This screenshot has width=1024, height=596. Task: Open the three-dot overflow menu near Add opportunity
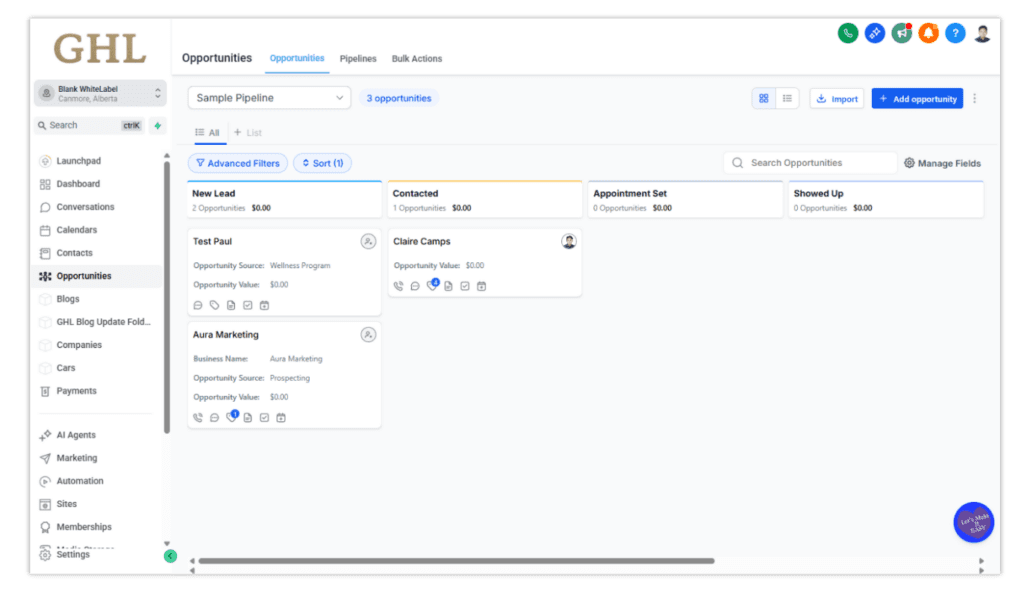click(x=973, y=98)
